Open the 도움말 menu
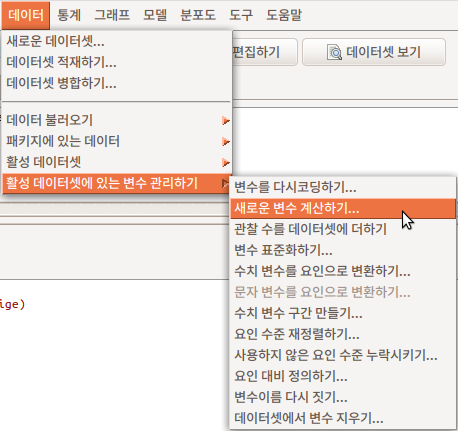 (284, 15)
